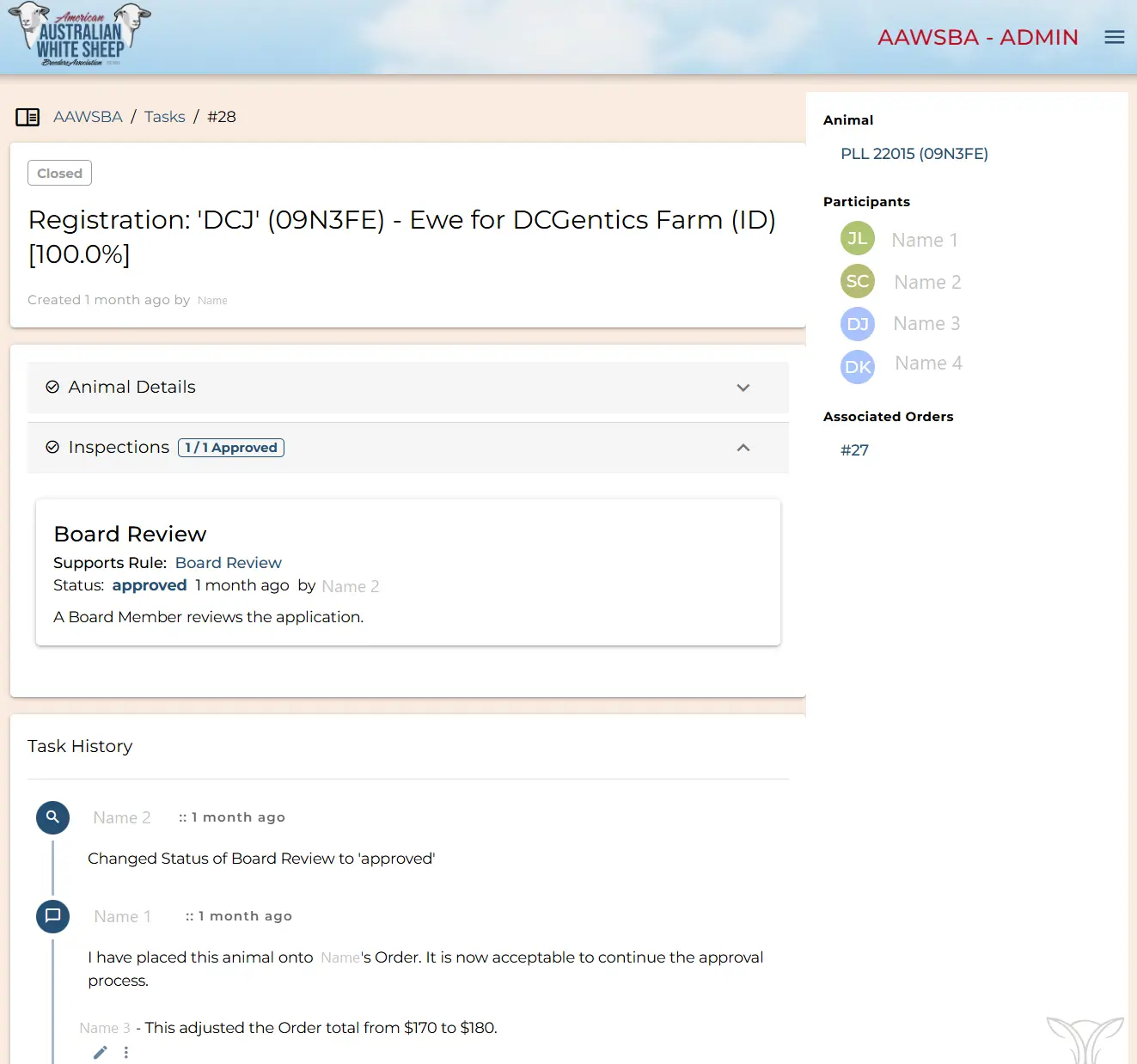Click the DK participant avatar
The height and width of the screenshot is (1064, 1137).
(857, 367)
